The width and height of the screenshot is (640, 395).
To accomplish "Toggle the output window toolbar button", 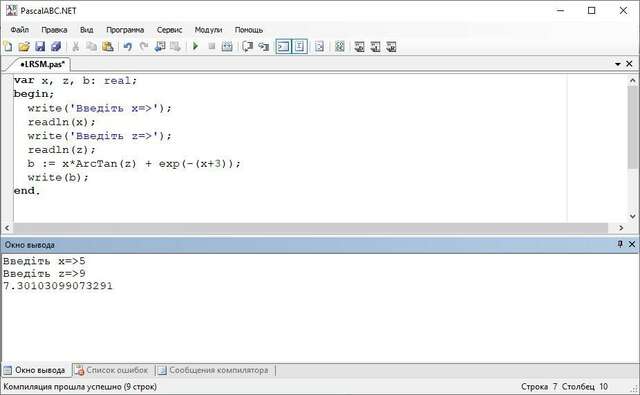I will (x=283, y=47).
